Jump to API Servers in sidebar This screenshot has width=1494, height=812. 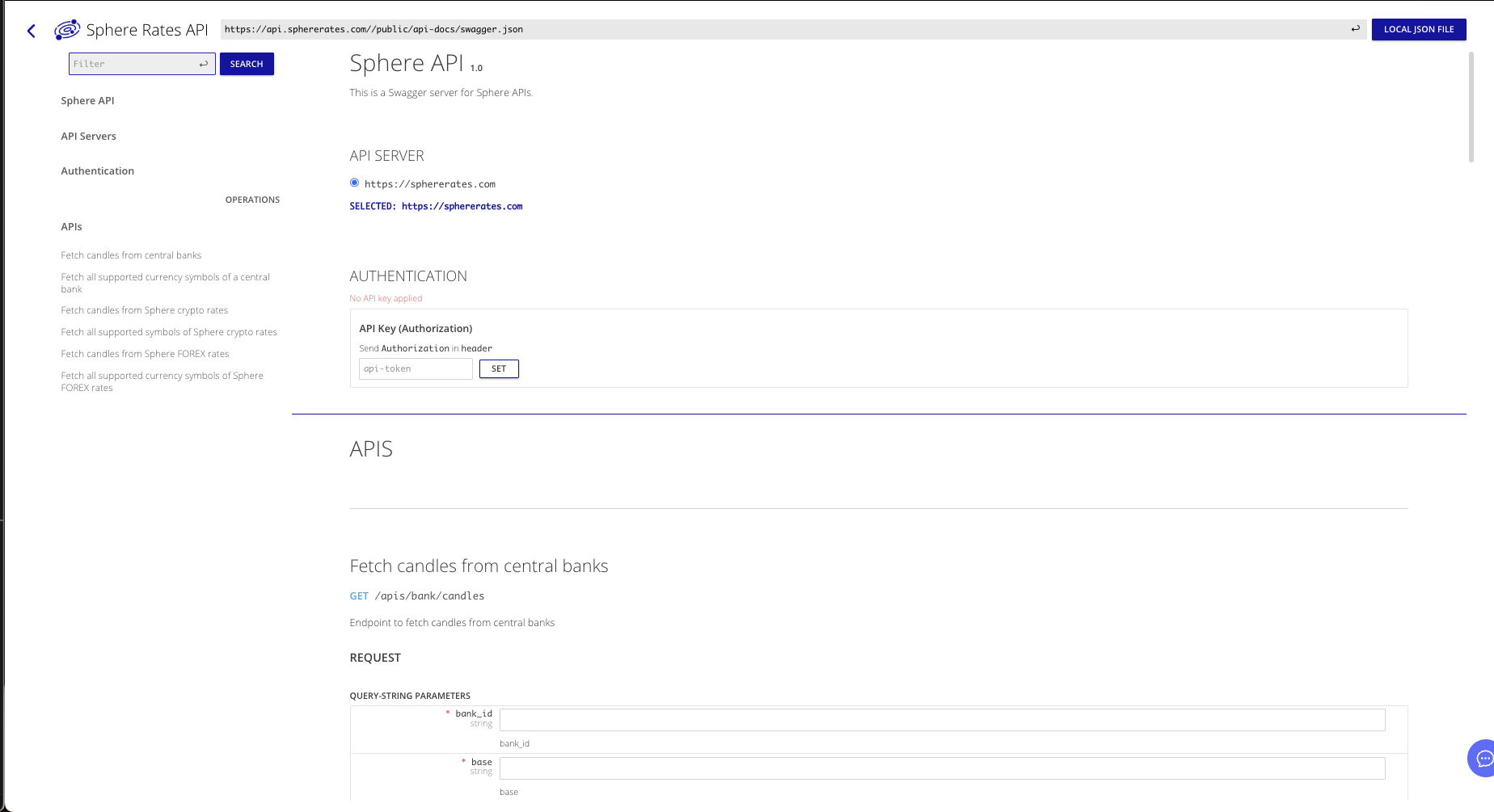click(x=88, y=137)
